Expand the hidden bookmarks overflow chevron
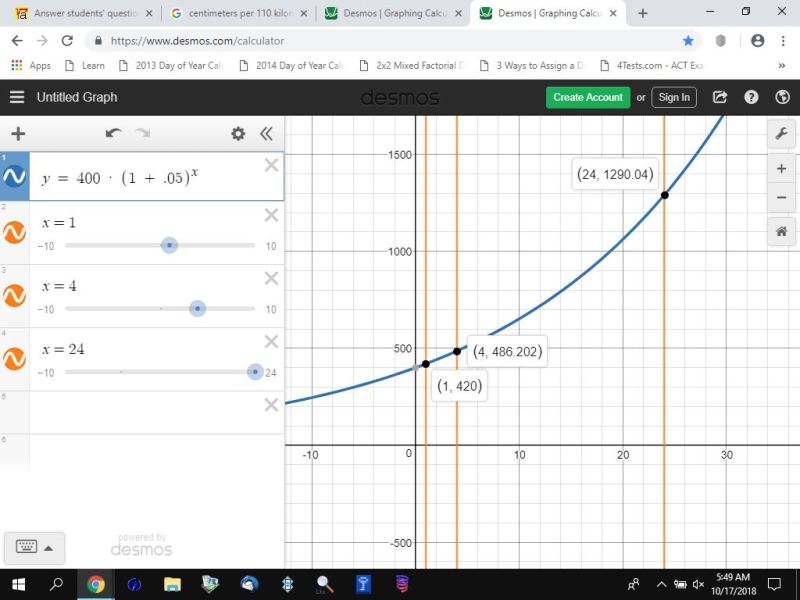The height and width of the screenshot is (600, 800). point(781,65)
